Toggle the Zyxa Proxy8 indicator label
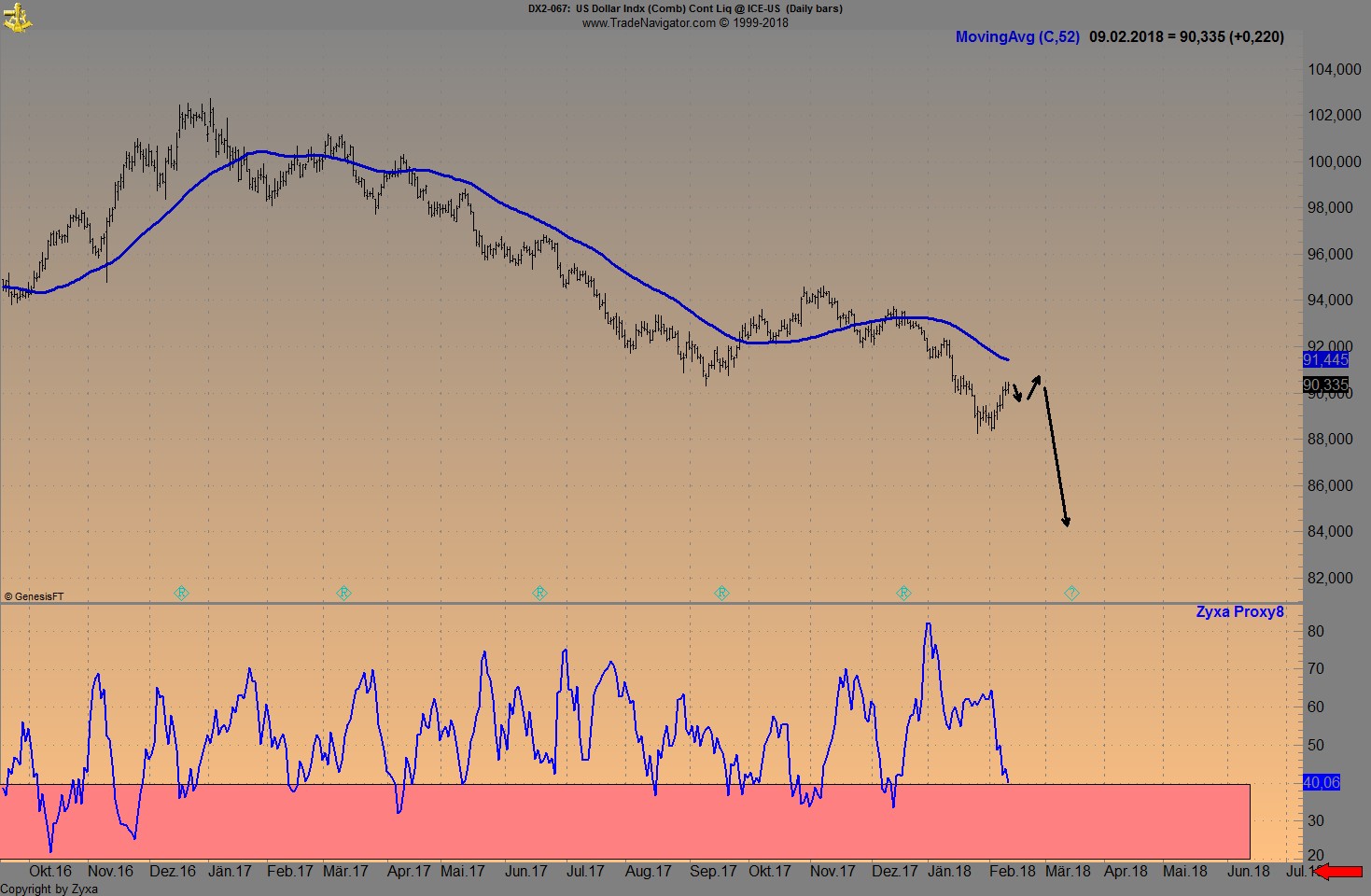Screen dimensions: 1371x896 pyautogui.click(x=1240, y=611)
